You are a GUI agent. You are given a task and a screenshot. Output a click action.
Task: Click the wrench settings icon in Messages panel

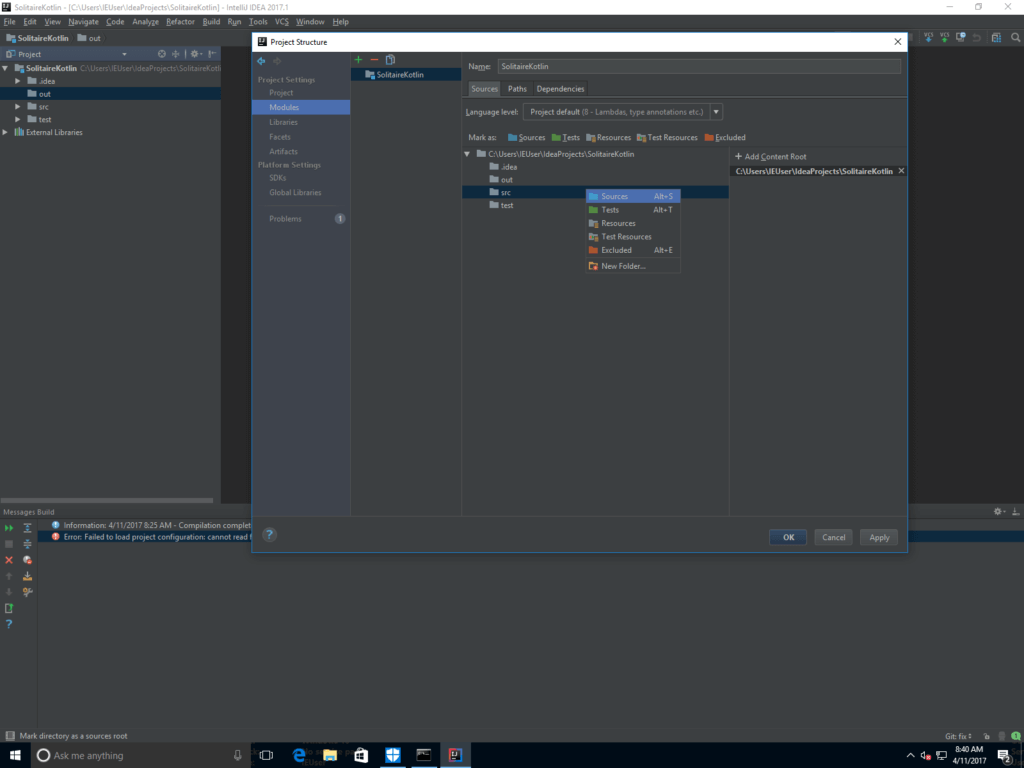point(27,592)
